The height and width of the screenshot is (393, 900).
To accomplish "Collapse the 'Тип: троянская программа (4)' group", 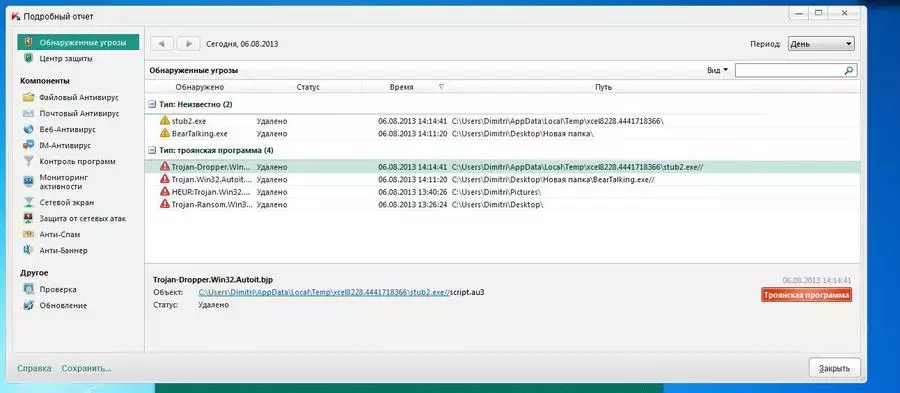I will (x=152, y=150).
